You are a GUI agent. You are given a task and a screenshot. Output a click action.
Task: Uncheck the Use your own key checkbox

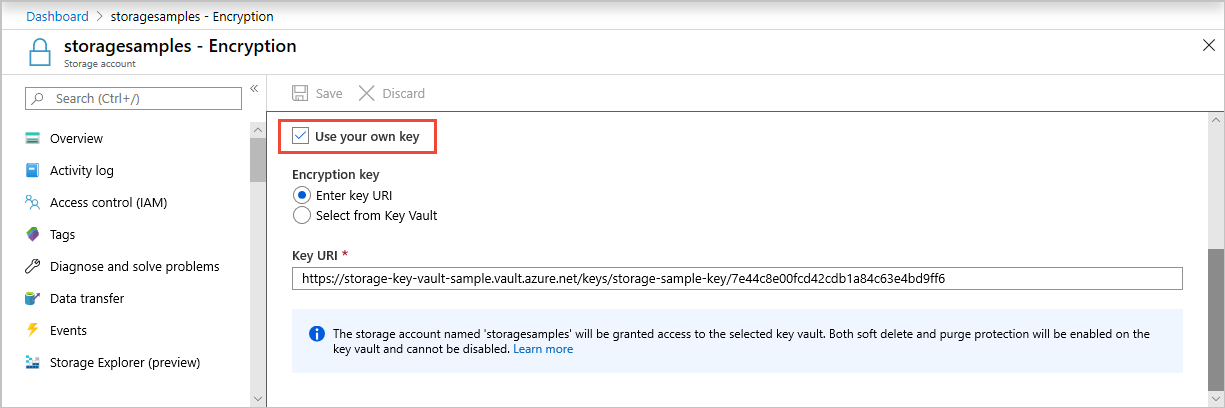pos(301,136)
